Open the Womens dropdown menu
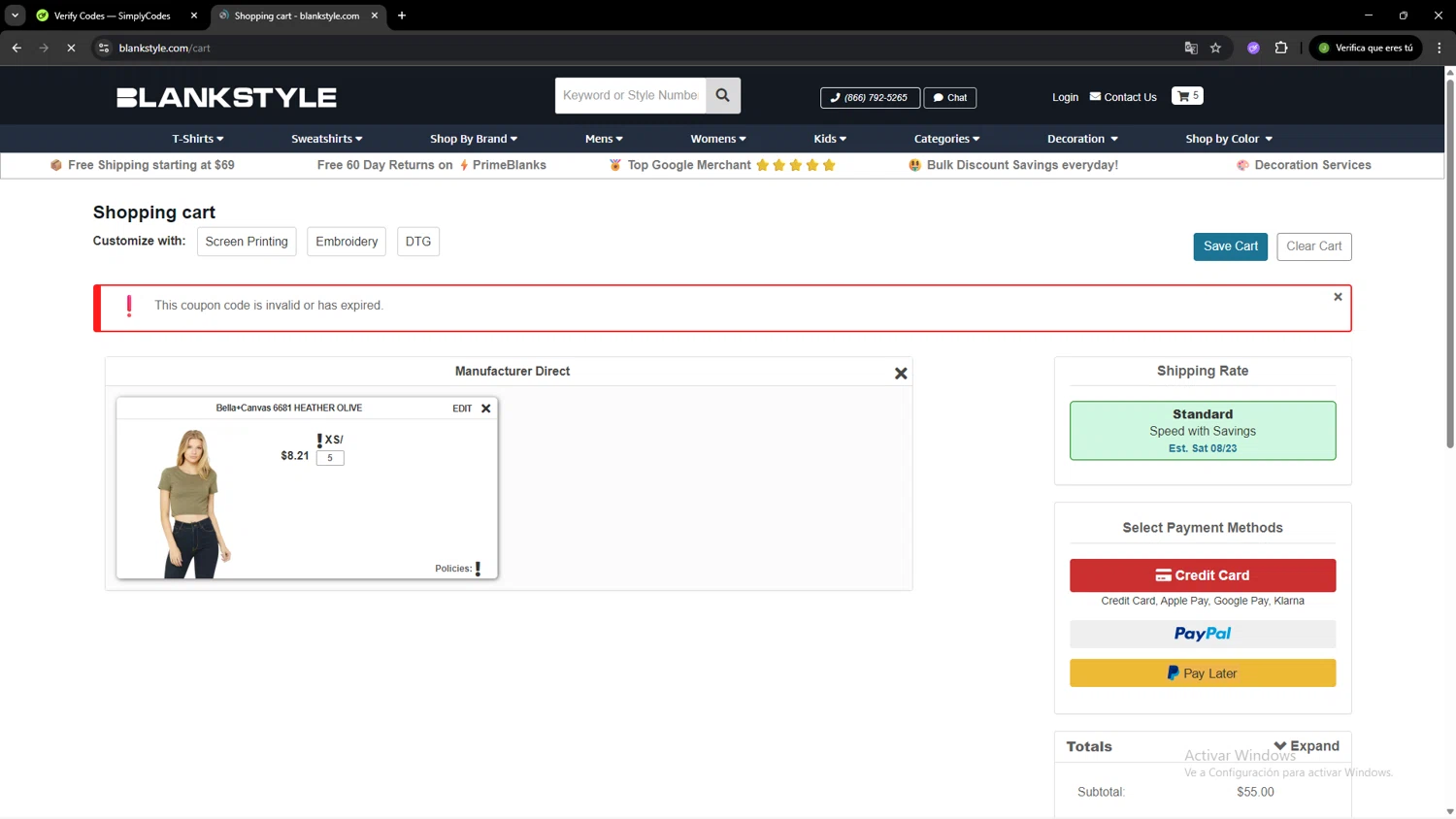The height and width of the screenshot is (819, 1456). pyautogui.click(x=718, y=139)
